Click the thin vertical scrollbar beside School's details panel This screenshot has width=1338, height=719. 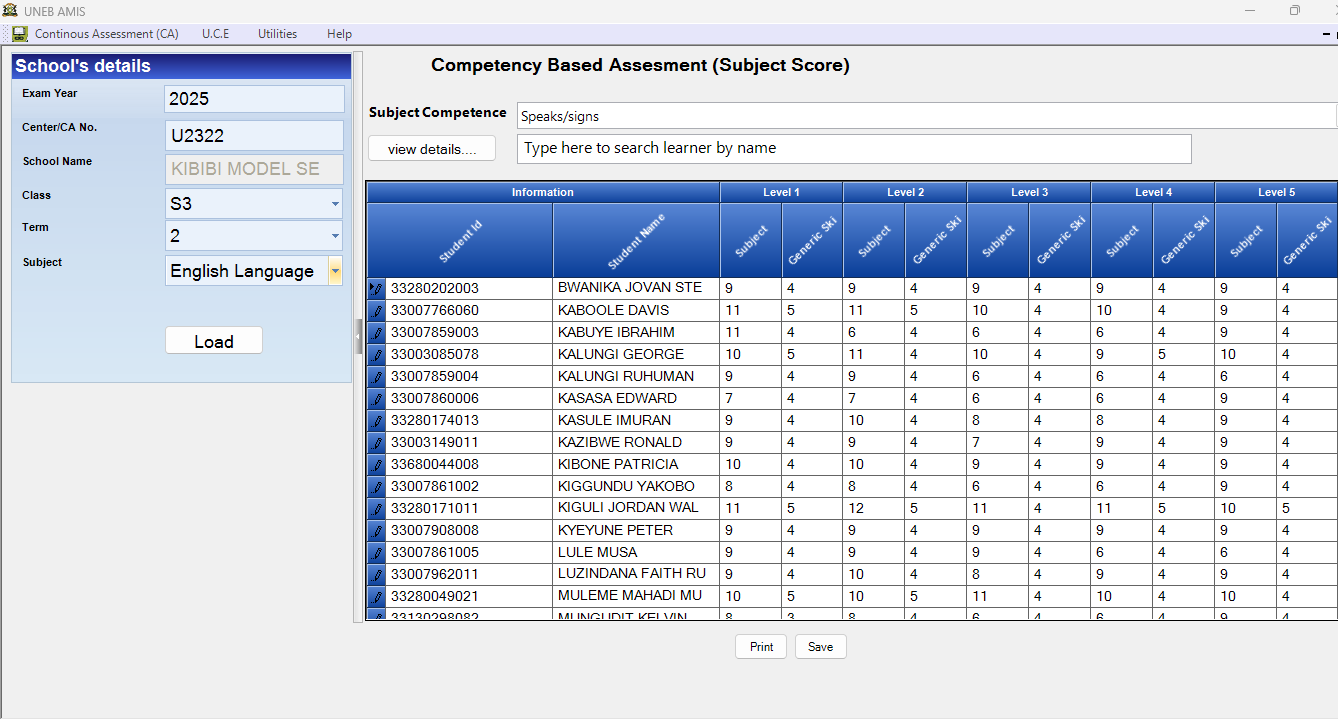pyautogui.click(x=358, y=336)
